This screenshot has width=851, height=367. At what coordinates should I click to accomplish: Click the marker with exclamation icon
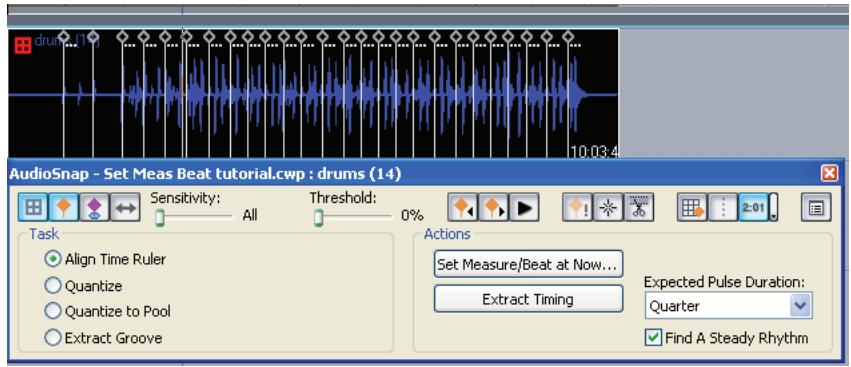click(578, 207)
